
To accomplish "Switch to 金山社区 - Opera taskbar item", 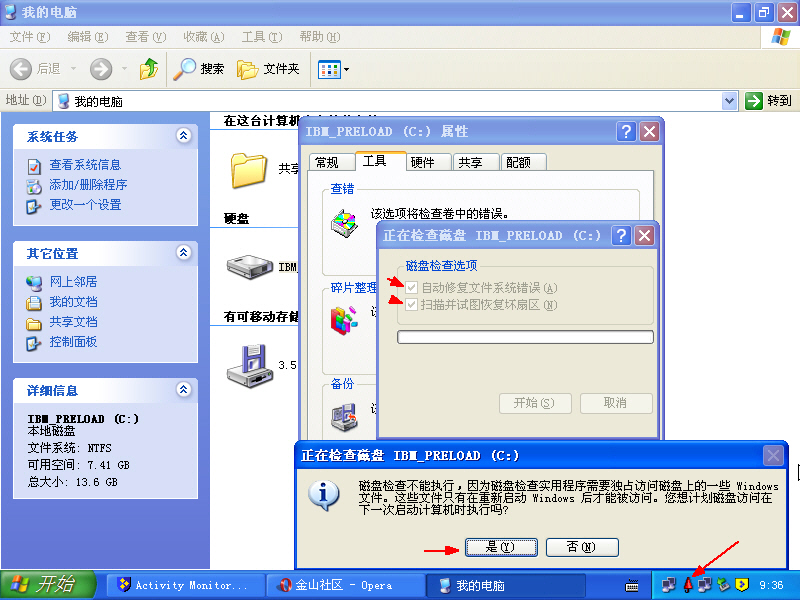I will point(345,585).
